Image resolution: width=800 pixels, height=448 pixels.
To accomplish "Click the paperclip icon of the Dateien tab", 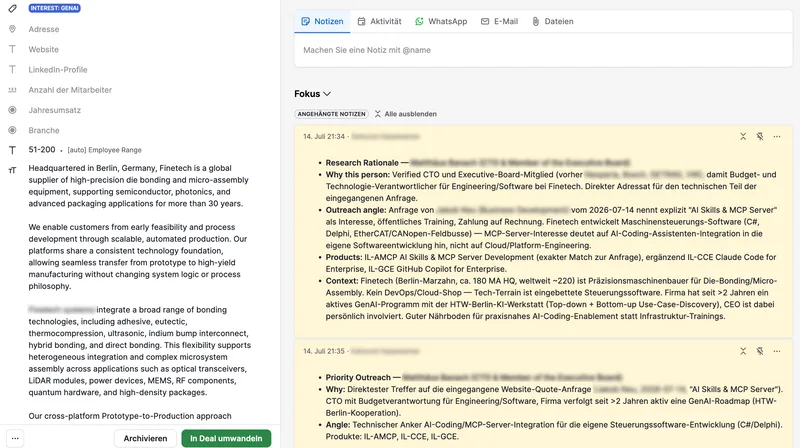I will tap(536, 21).
